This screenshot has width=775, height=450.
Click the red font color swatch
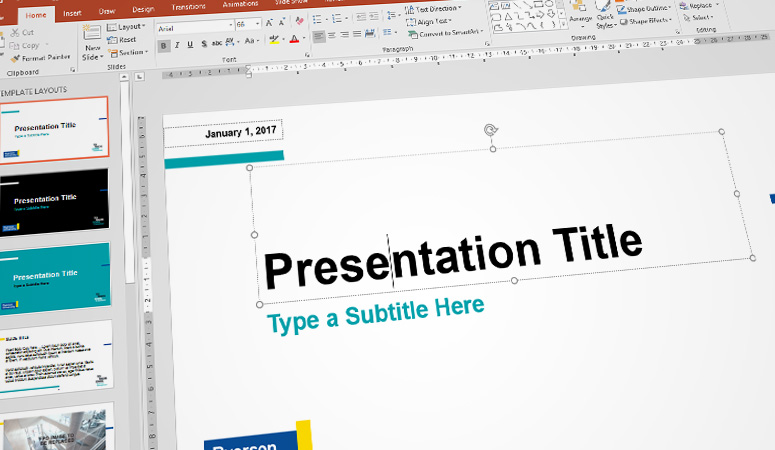point(294,41)
